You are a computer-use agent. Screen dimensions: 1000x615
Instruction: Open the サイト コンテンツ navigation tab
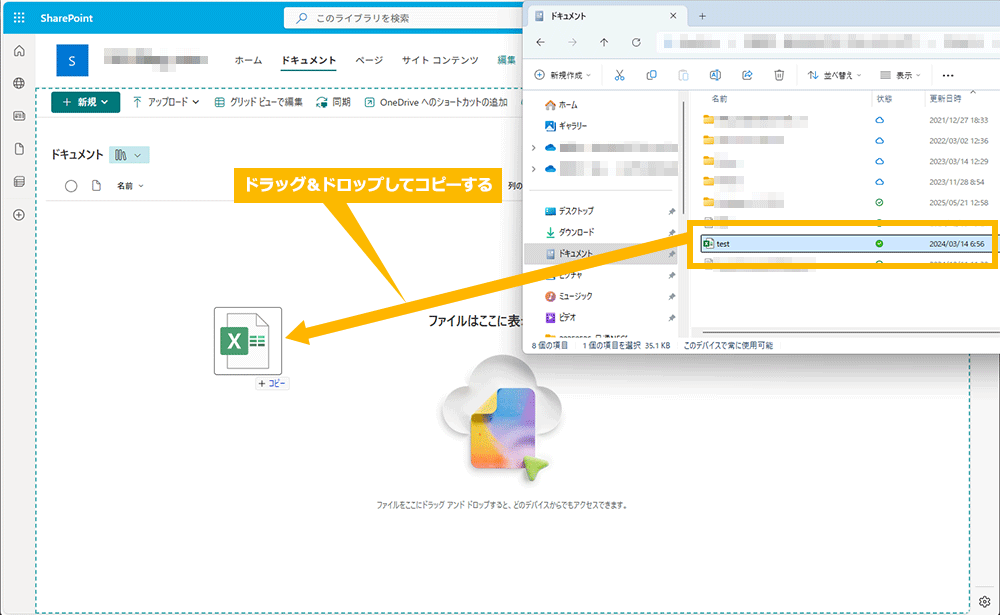440,60
